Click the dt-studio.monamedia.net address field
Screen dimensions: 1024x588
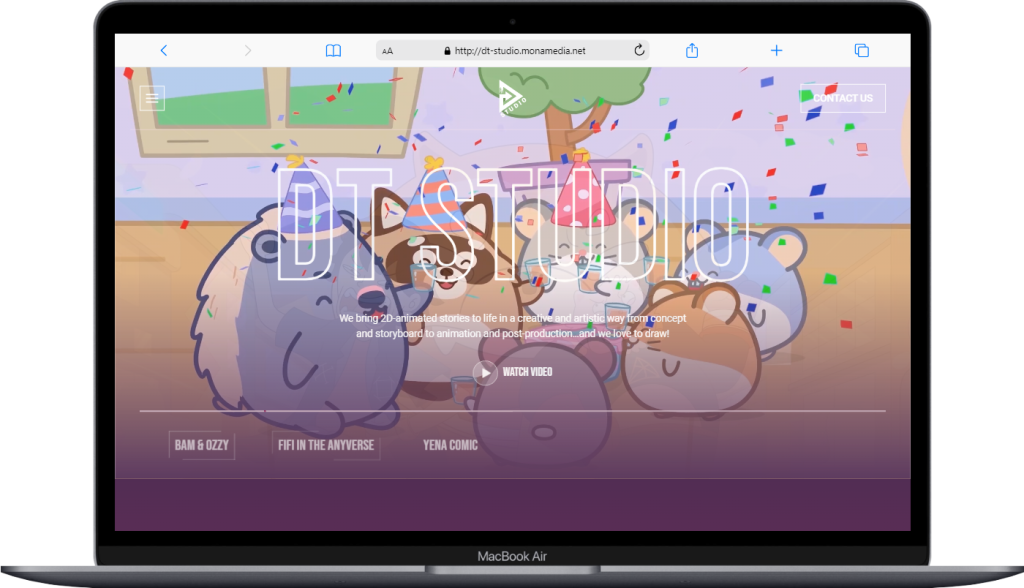tap(513, 50)
